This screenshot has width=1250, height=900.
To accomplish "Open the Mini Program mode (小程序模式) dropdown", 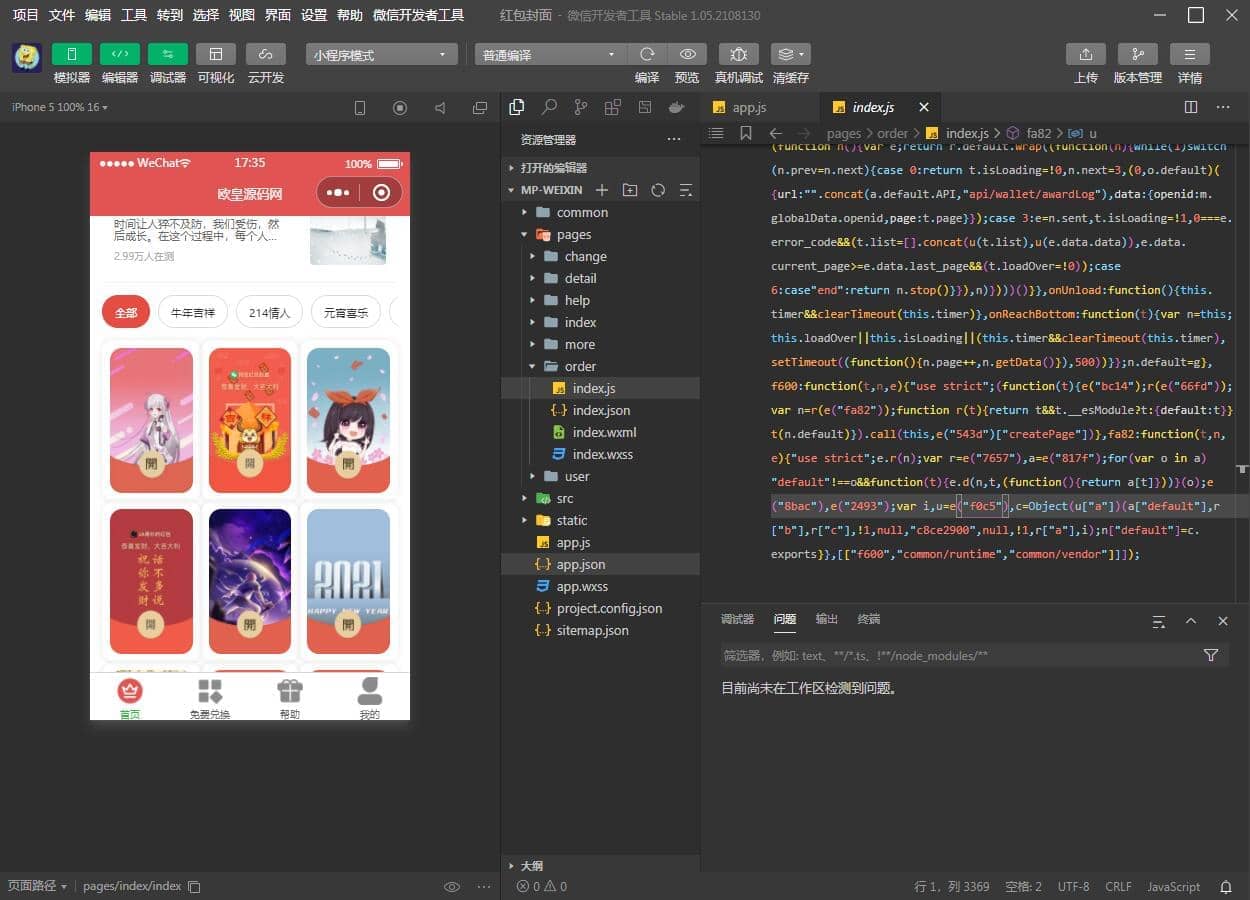I will [x=381, y=55].
